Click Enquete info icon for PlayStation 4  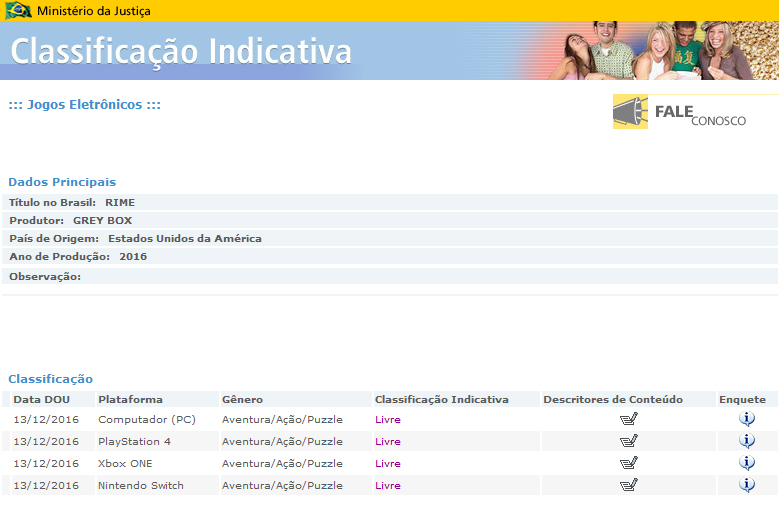(x=747, y=441)
